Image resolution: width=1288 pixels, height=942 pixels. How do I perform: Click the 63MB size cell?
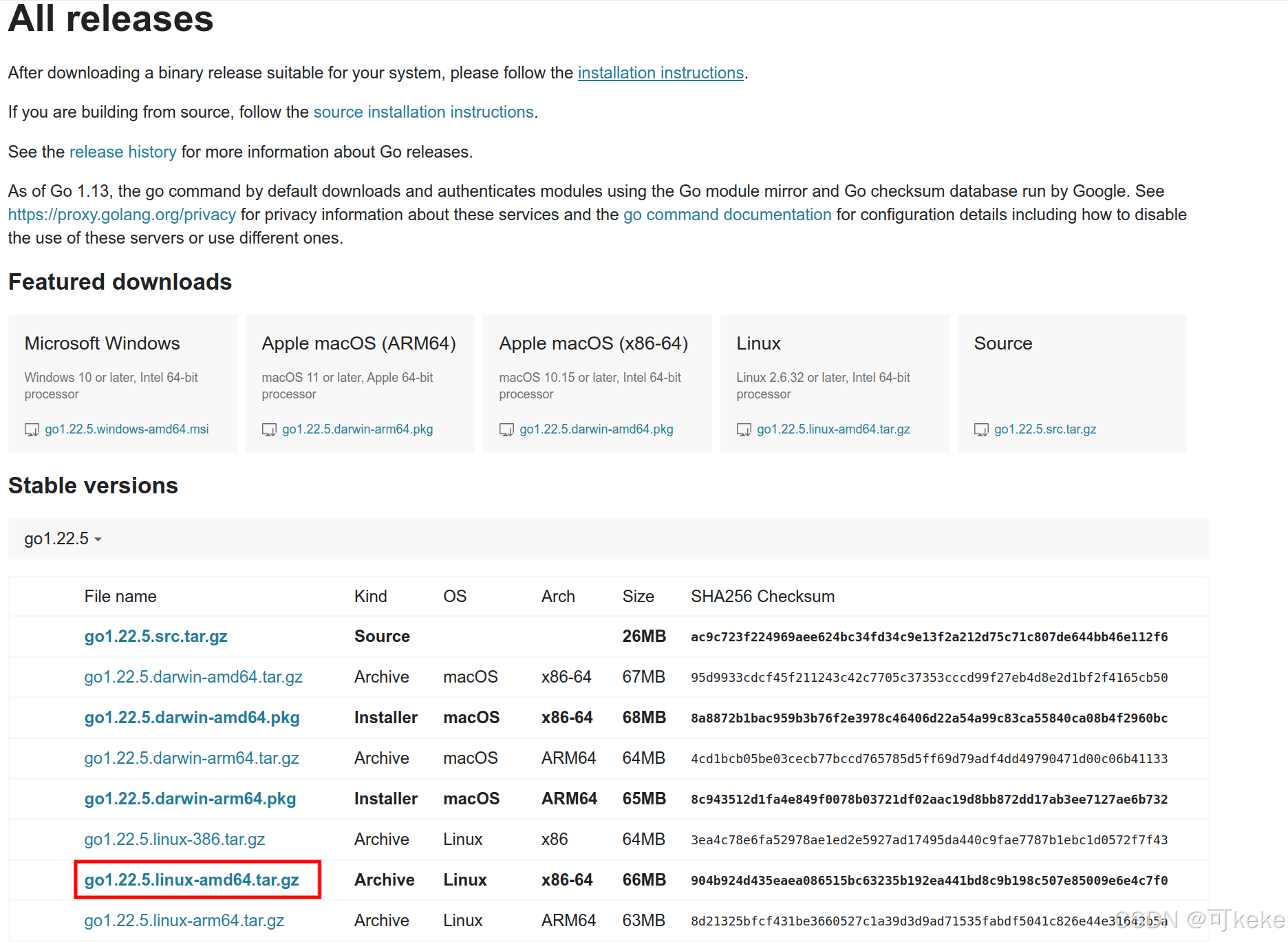[643, 921]
